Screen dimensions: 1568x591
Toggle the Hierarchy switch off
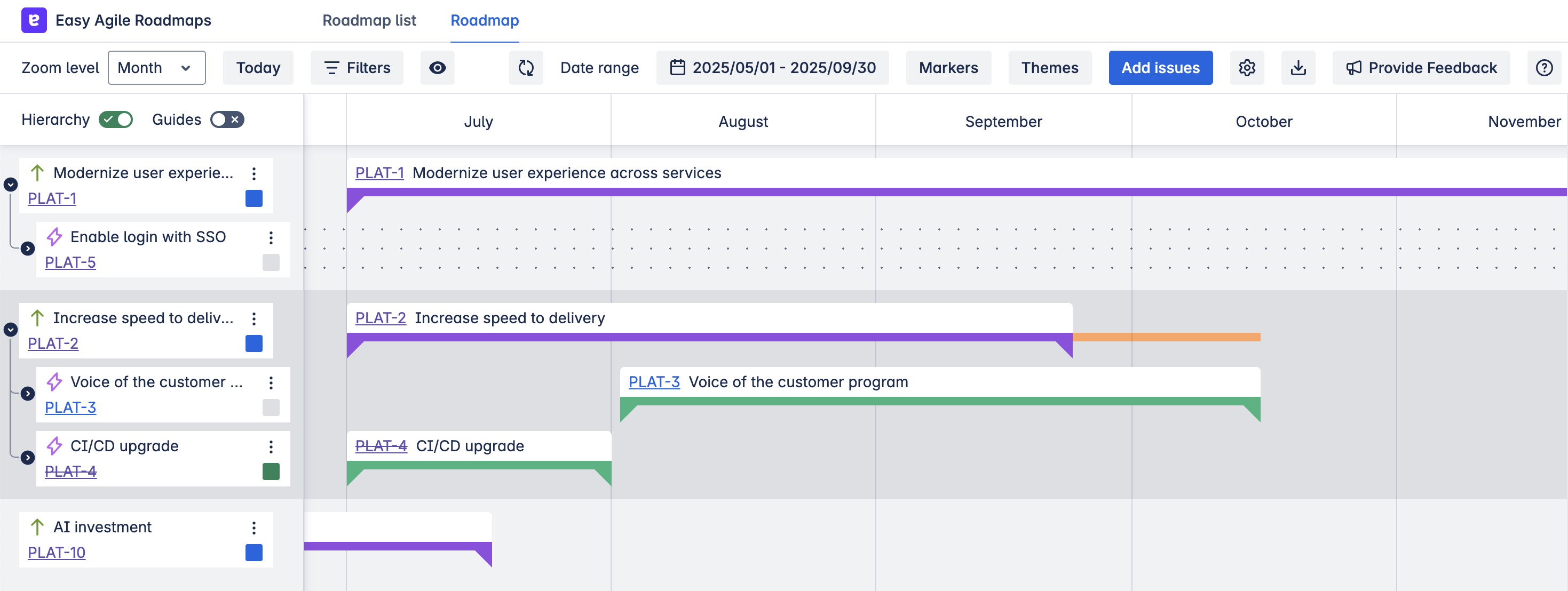[116, 119]
